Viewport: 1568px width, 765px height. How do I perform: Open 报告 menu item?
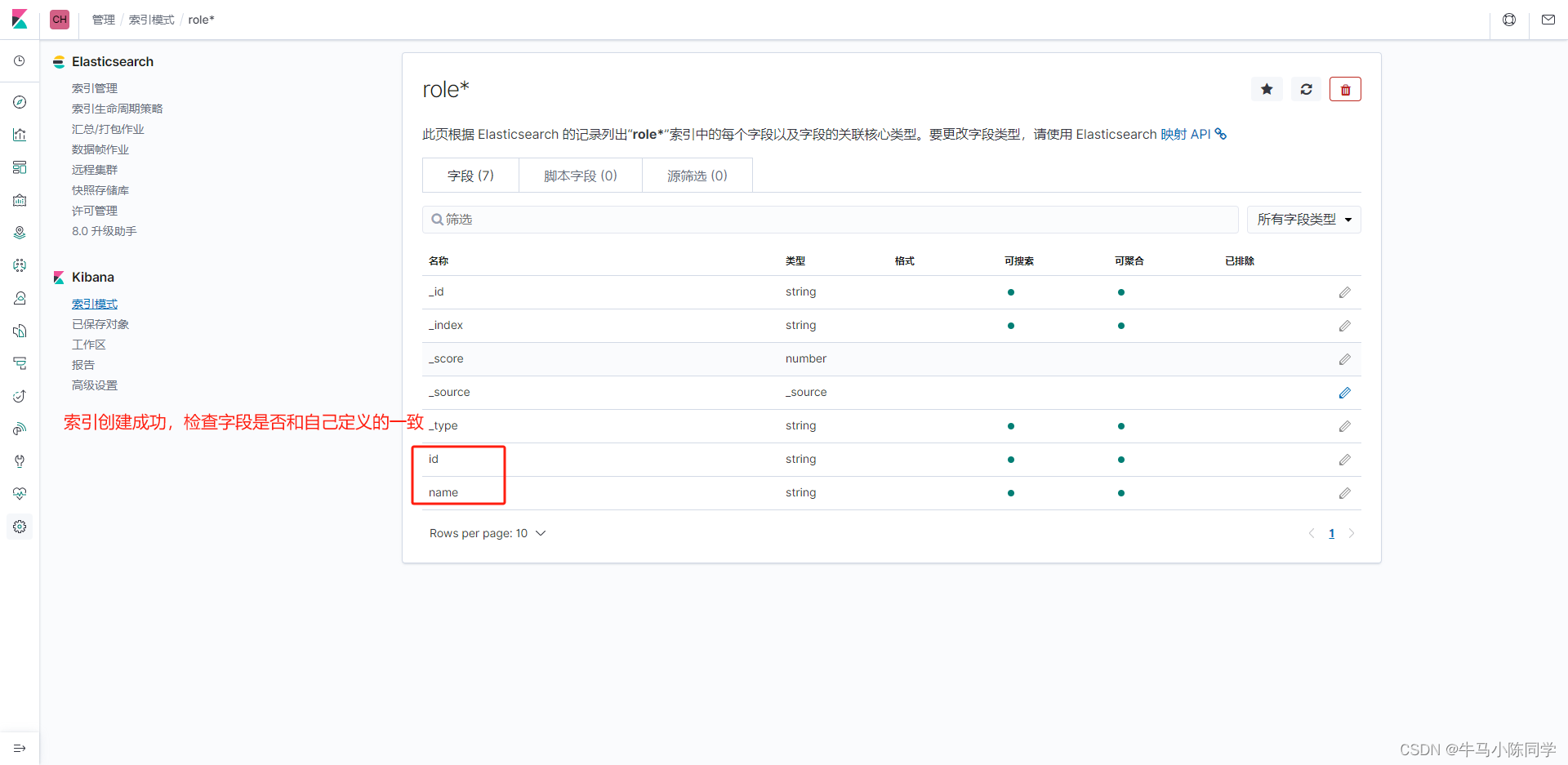click(83, 365)
